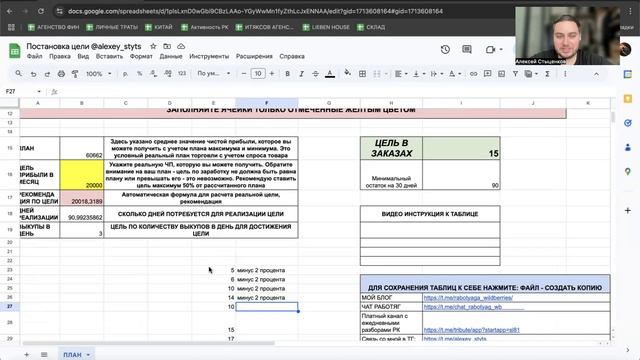Open Tasks in side panel
This screenshot has width=640, height=360.
click(x=628, y=123)
